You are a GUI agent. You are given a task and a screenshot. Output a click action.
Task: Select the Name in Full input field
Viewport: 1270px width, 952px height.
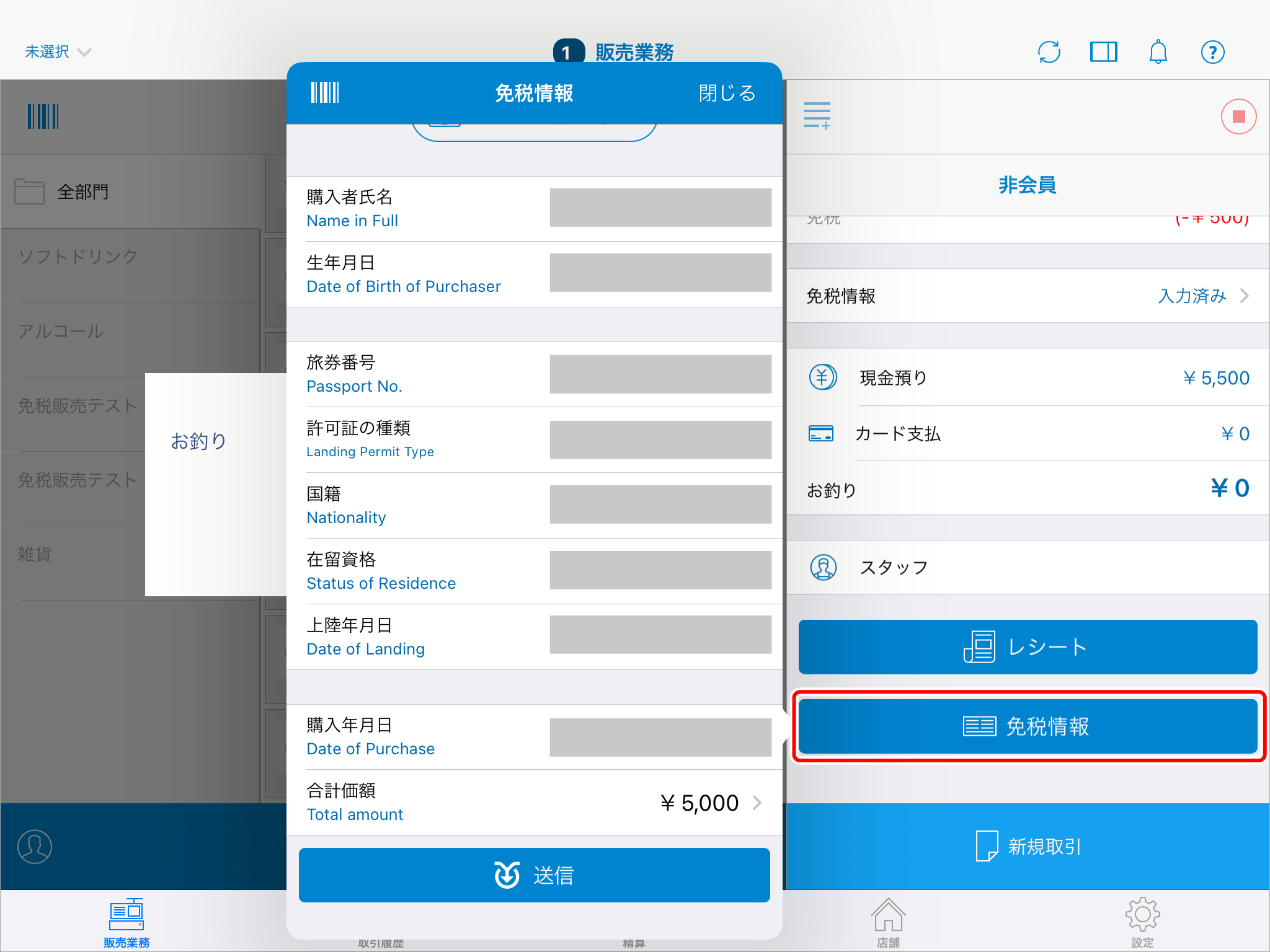[660, 208]
